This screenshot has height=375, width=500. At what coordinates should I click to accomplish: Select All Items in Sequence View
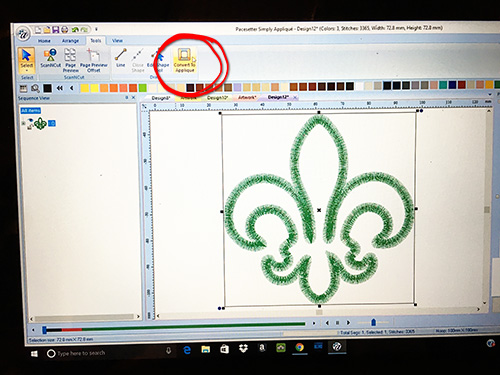pos(31,110)
